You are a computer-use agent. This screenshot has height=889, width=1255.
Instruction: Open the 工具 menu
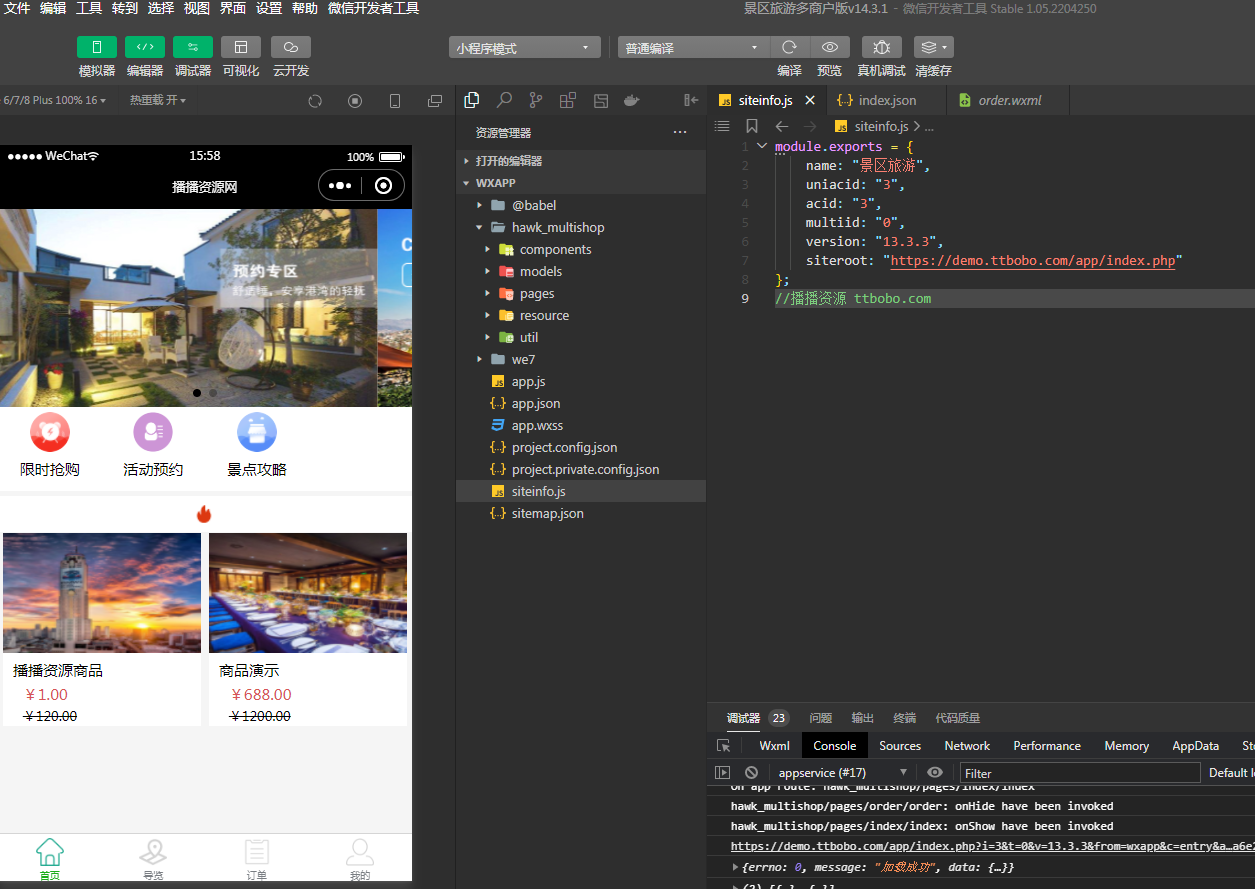click(x=89, y=8)
